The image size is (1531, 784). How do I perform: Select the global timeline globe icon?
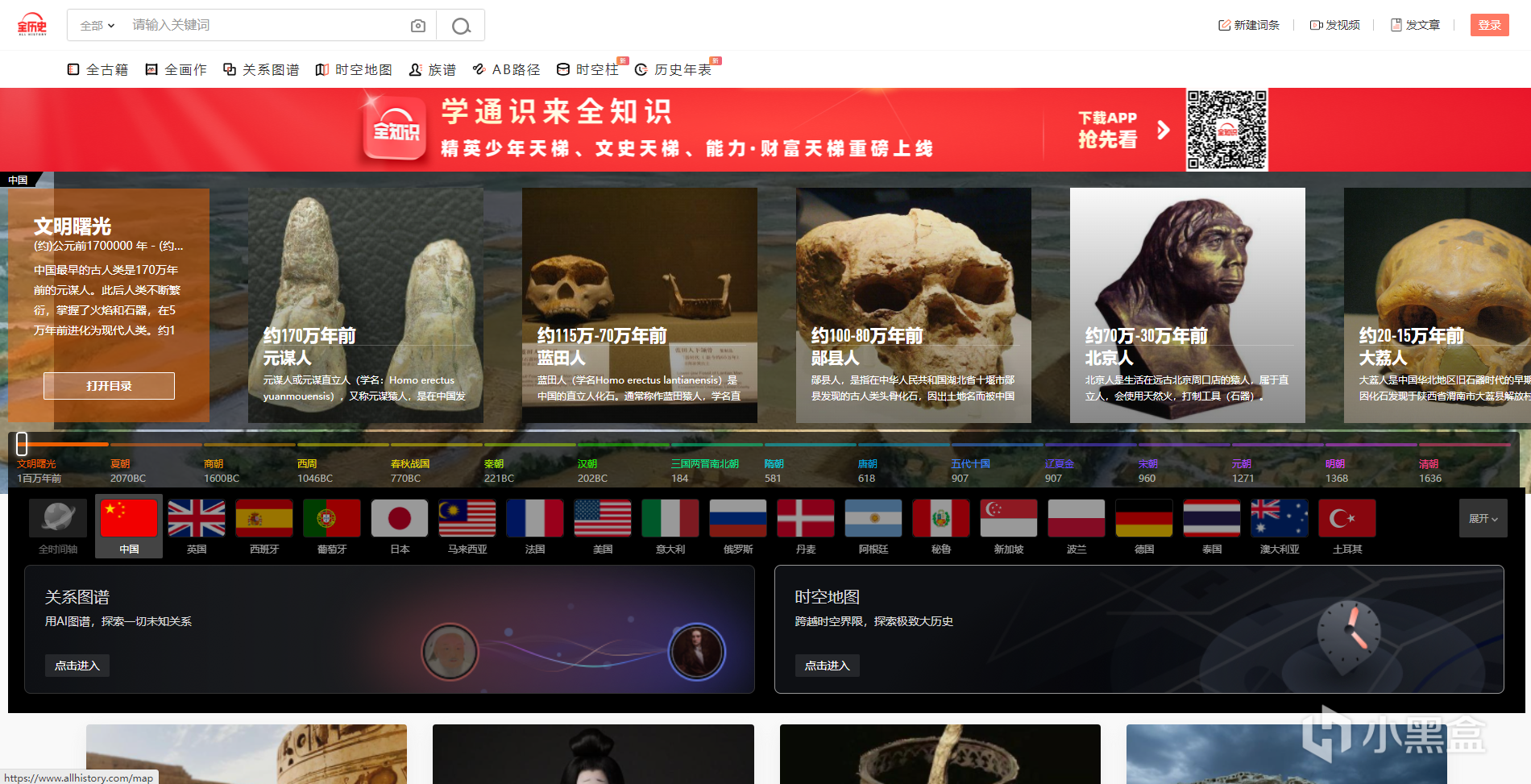pos(58,518)
